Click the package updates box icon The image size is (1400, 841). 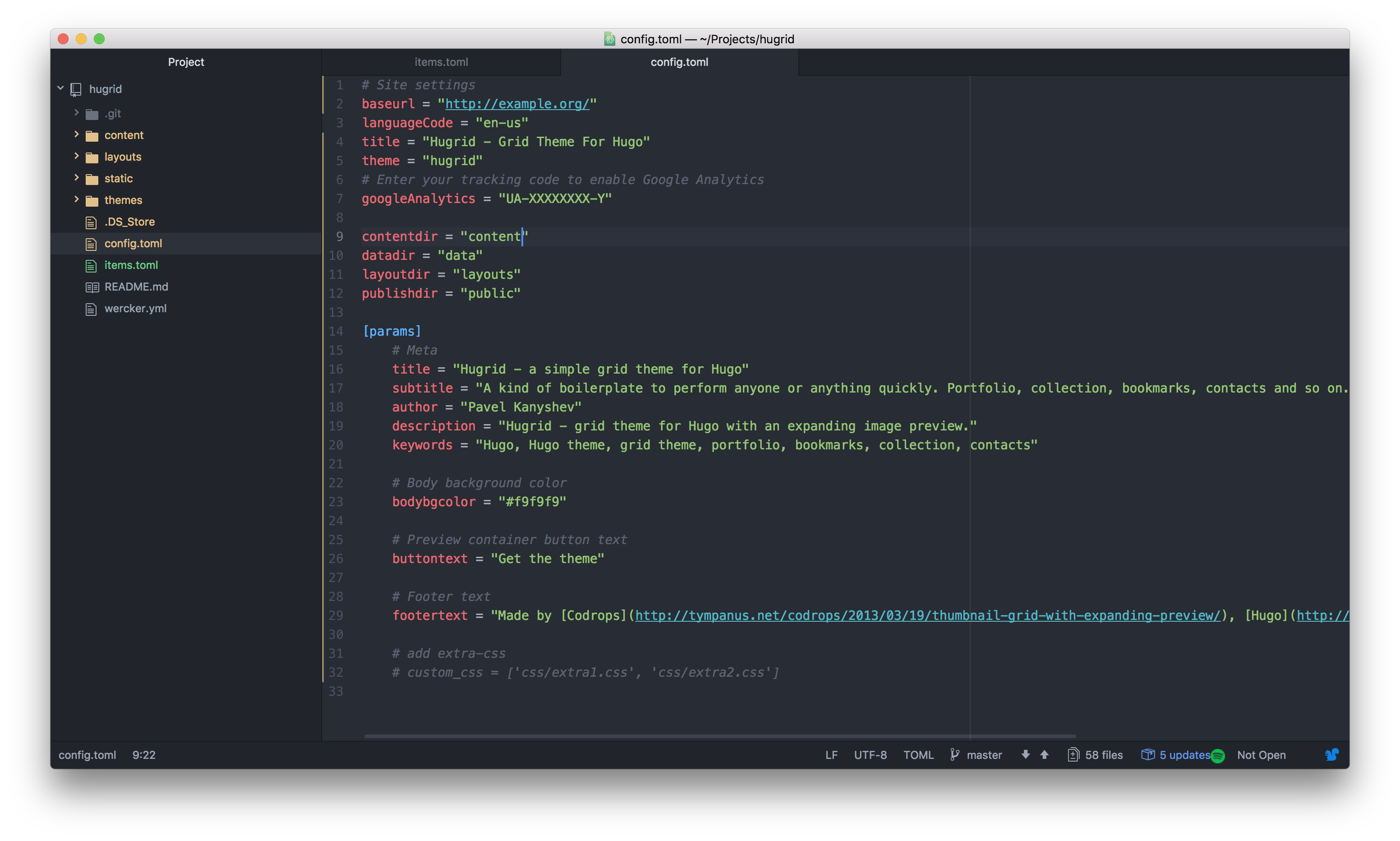tap(1148, 754)
